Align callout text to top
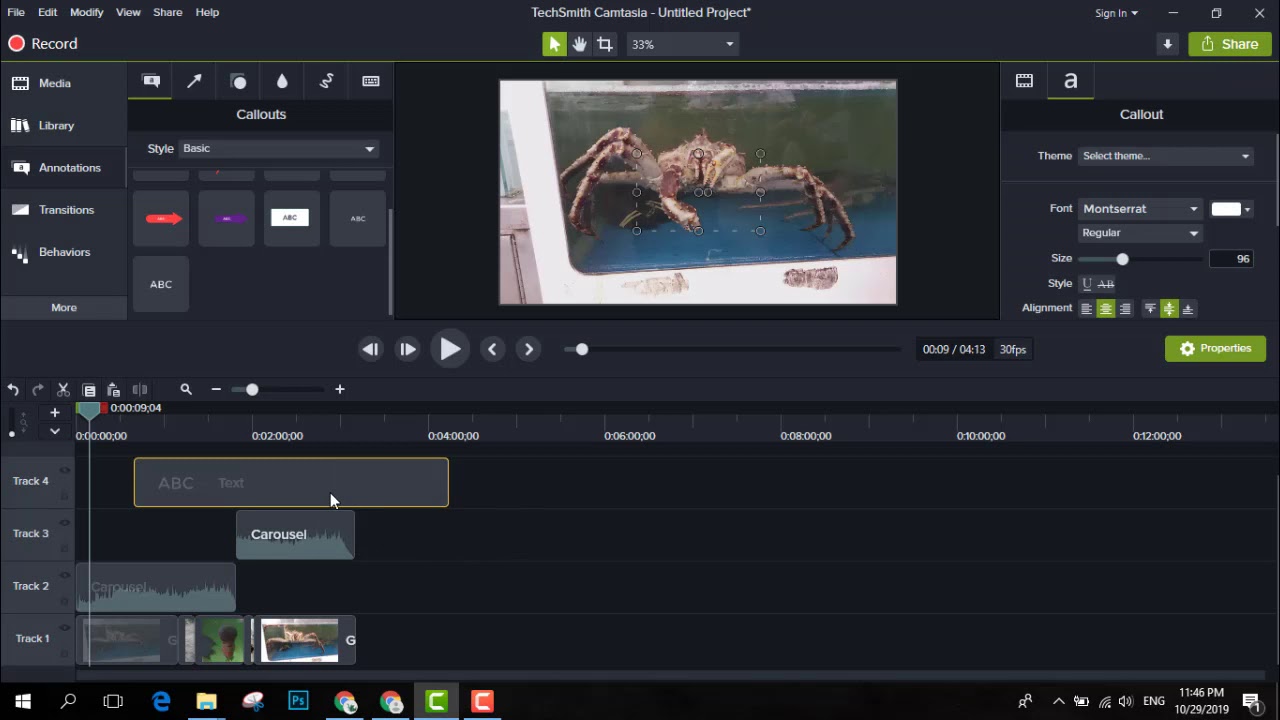 click(1150, 309)
